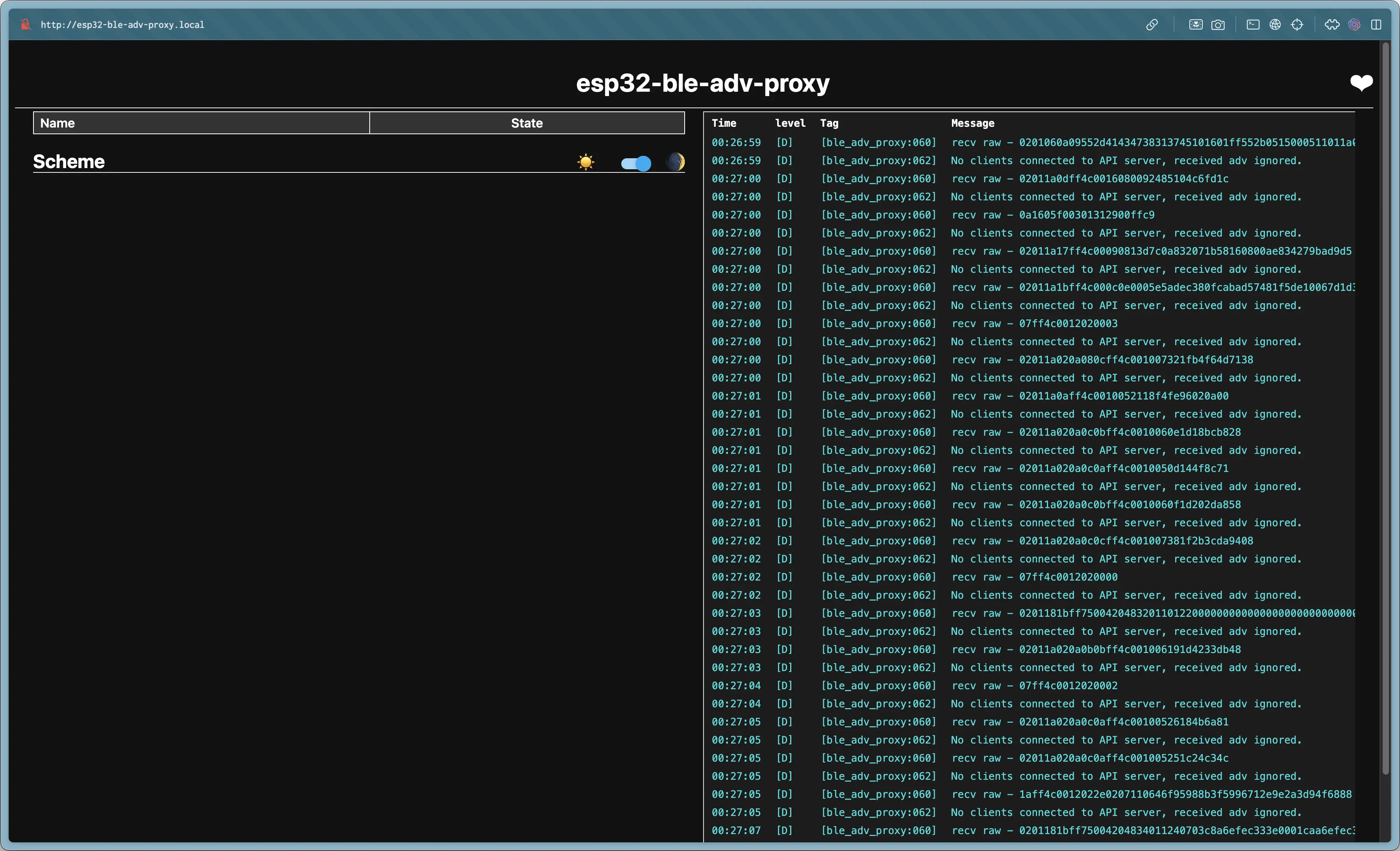Open the flower image Boost icon
Screen dimensions: 1400x851
(1195, 24)
